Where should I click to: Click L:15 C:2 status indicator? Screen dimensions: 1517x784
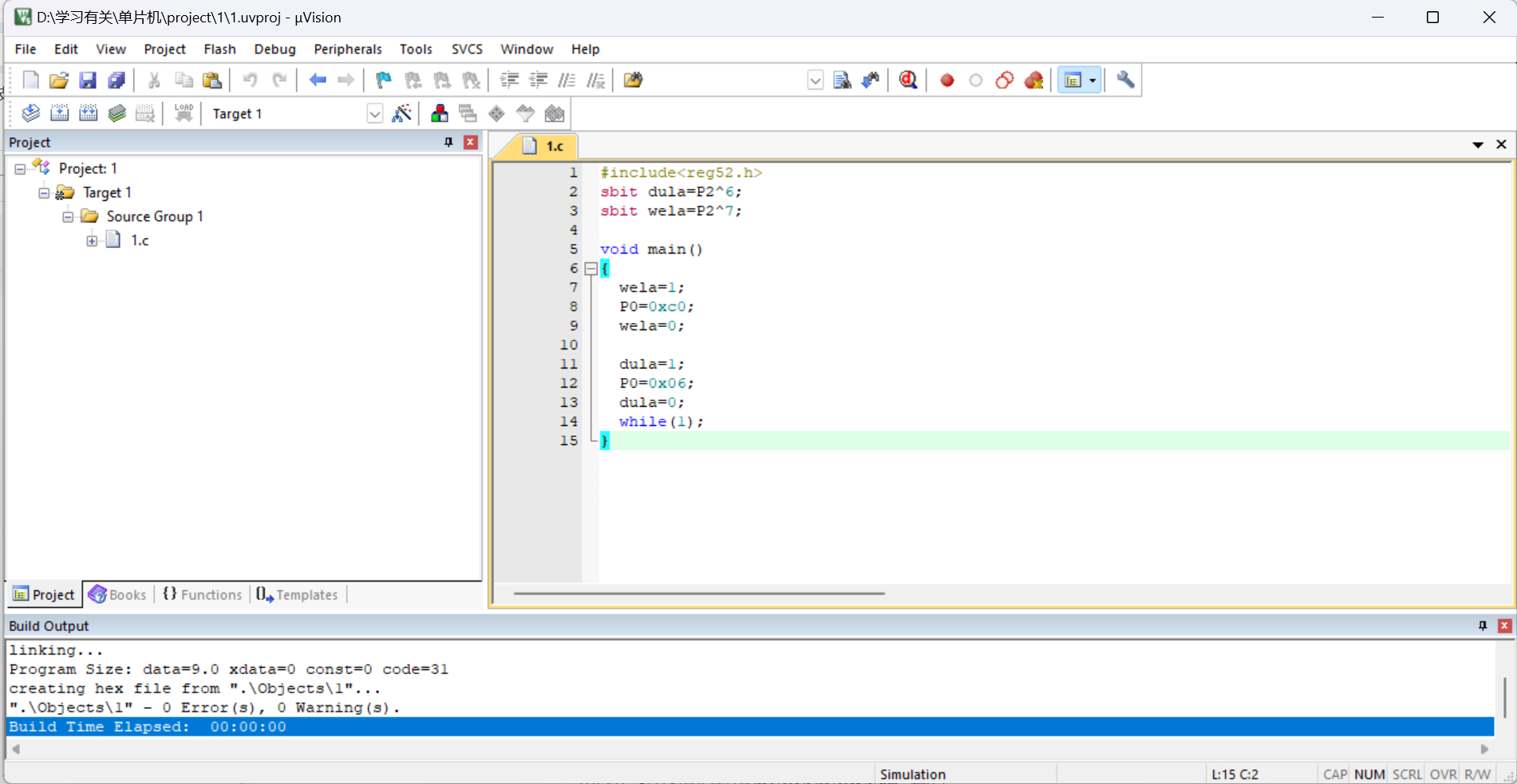1235,774
